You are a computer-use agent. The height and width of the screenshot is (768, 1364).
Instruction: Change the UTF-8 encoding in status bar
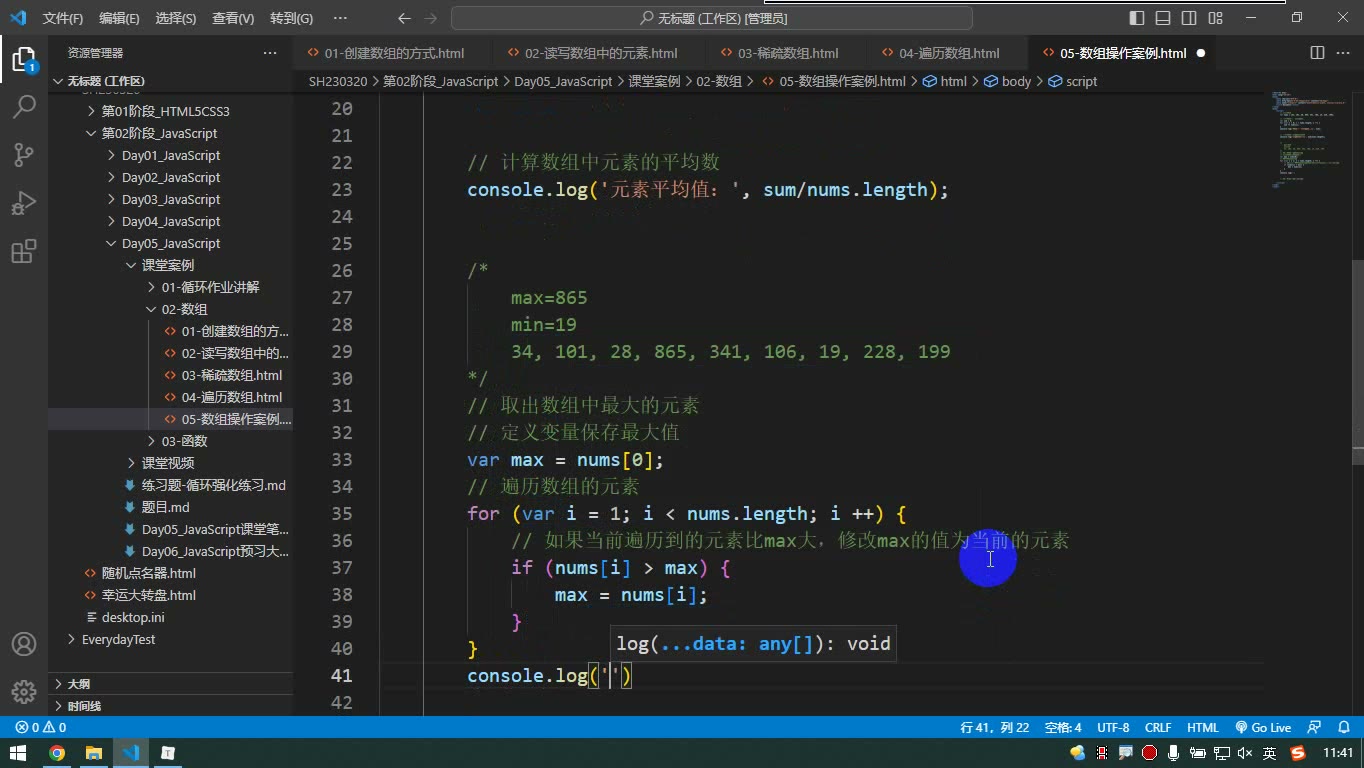click(1113, 728)
